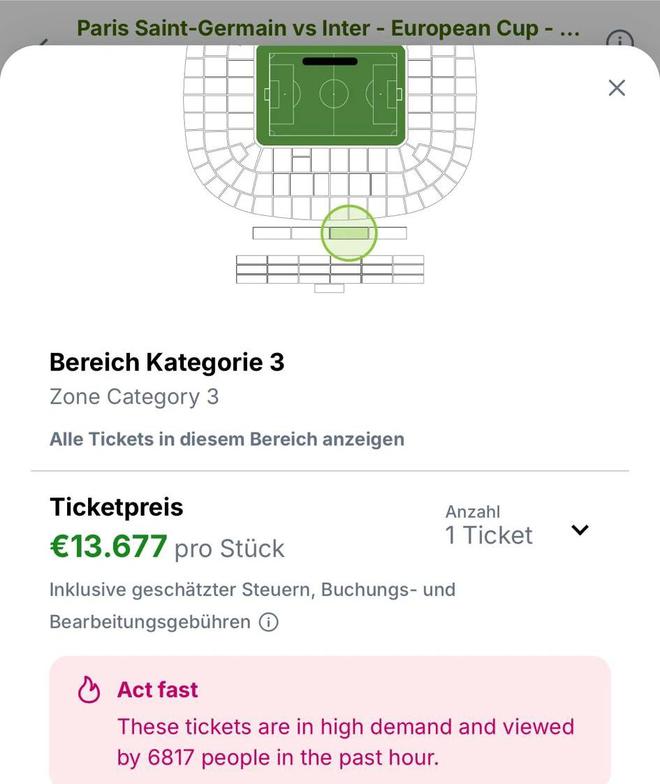660x784 pixels.
Task: Tap the back arrow in header
Action: click(43, 44)
